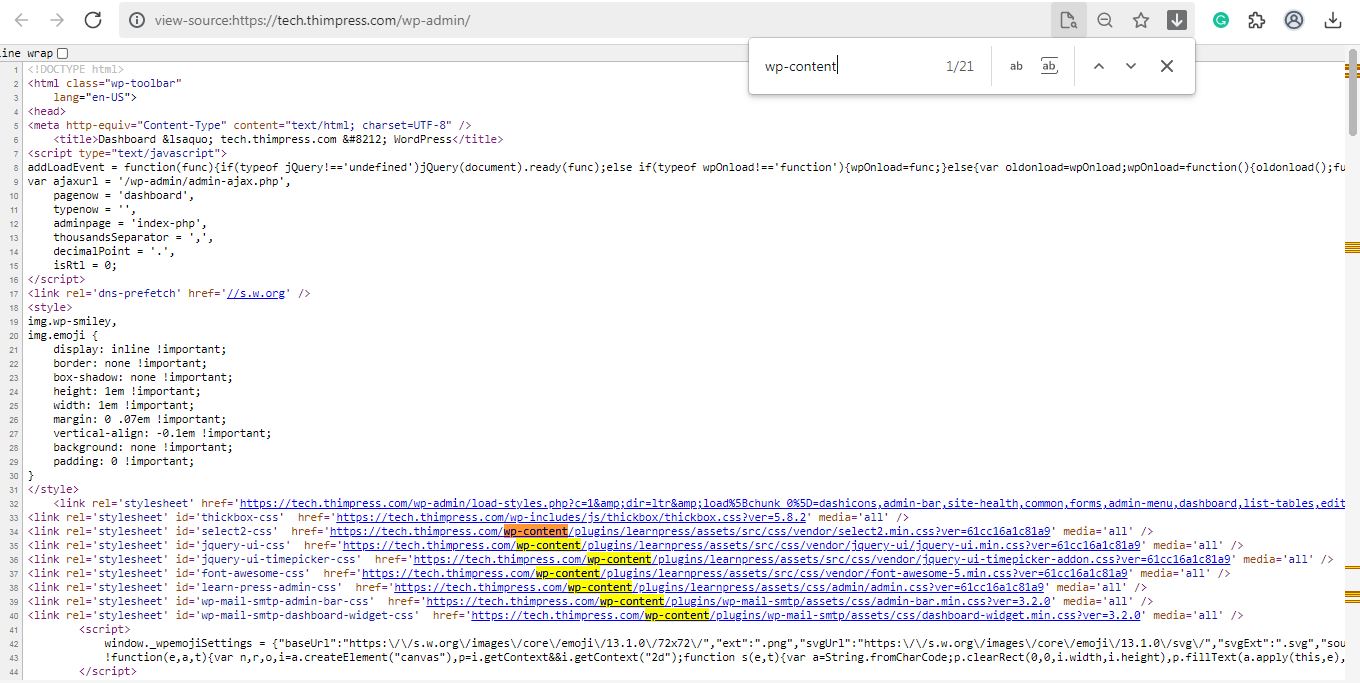The height and width of the screenshot is (683, 1360).
Task: Enable the line wrap checkbox
Action: pyautogui.click(x=63, y=53)
